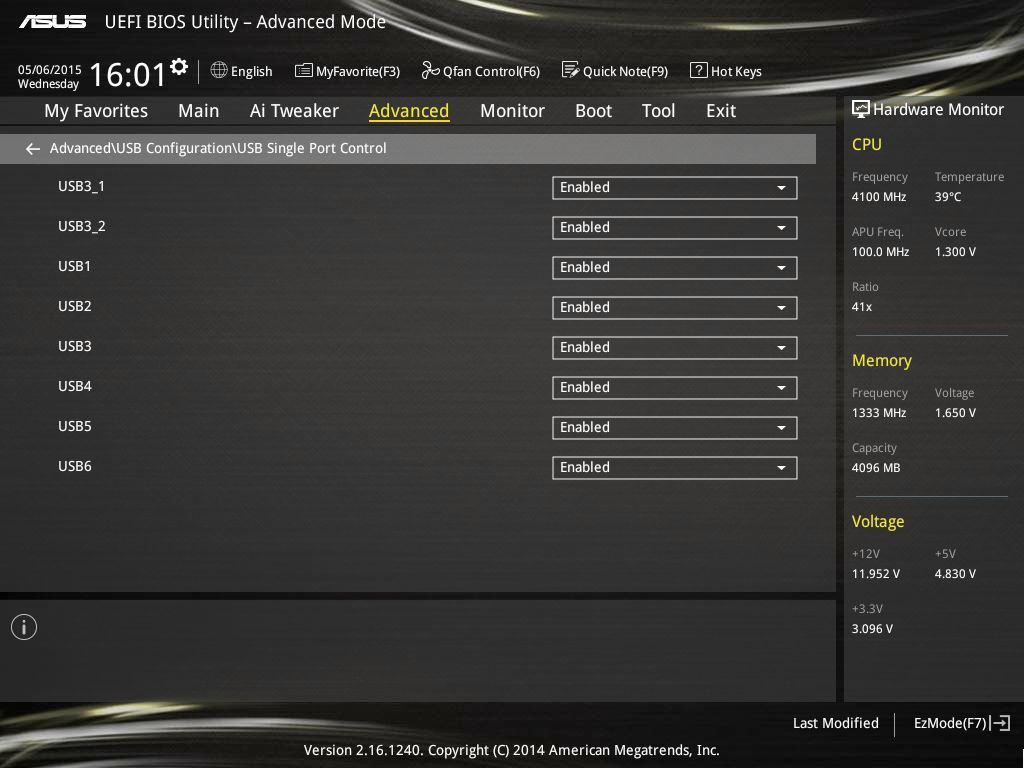Open the USB5 Enabled dropdown
The image size is (1024, 768).
(x=675, y=428)
